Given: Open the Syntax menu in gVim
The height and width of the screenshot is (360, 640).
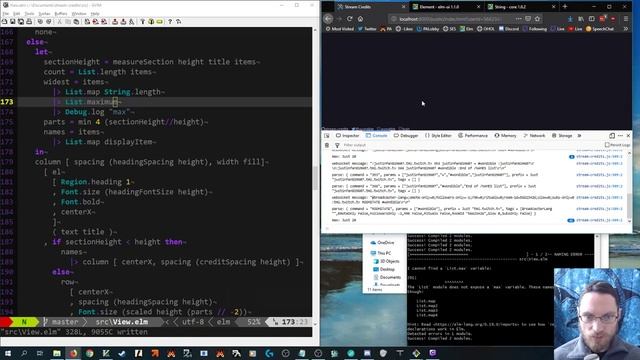Looking at the screenshot, I should tap(44, 14).
